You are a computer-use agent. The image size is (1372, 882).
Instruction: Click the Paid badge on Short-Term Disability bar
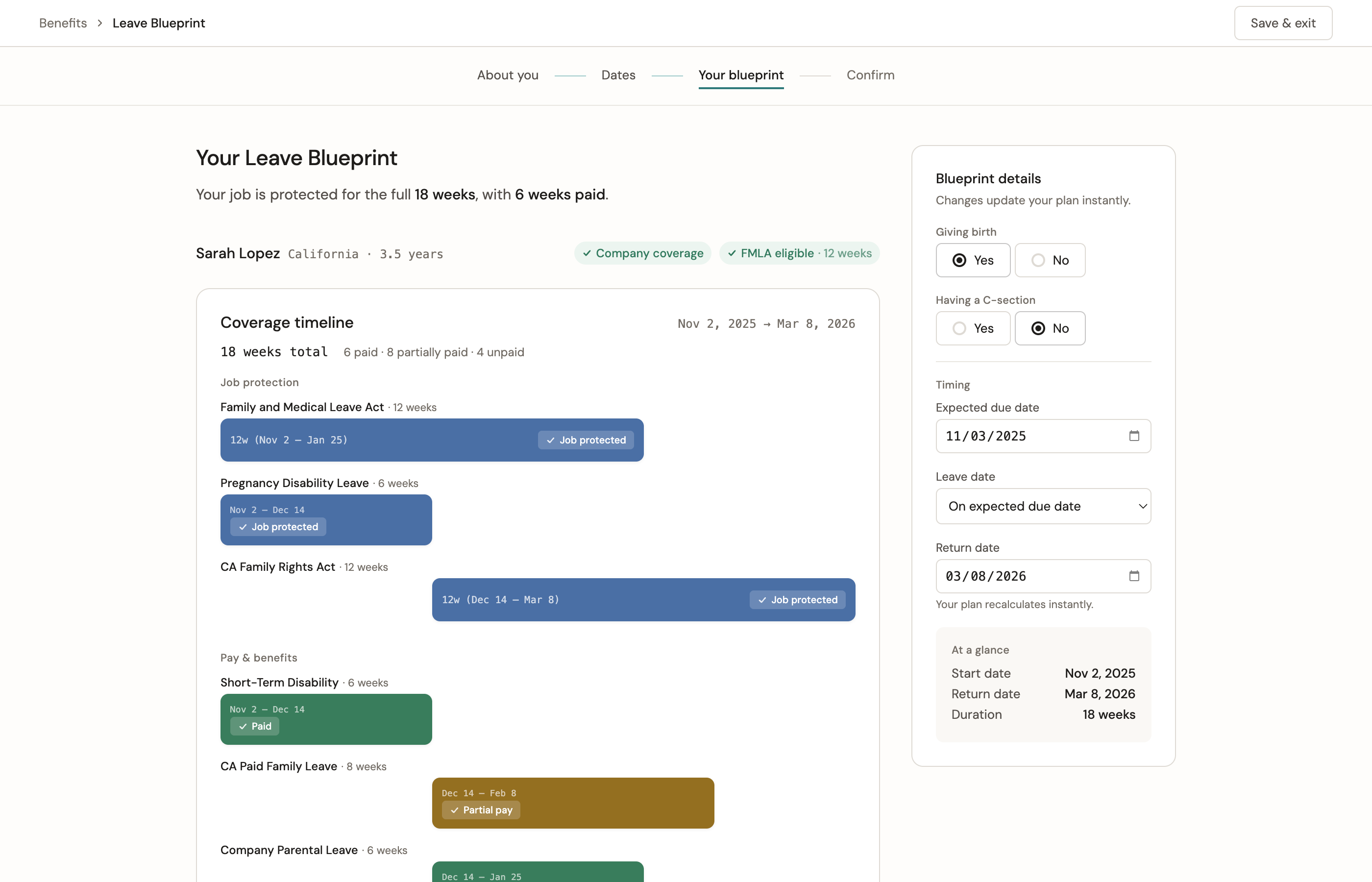point(254,726)
